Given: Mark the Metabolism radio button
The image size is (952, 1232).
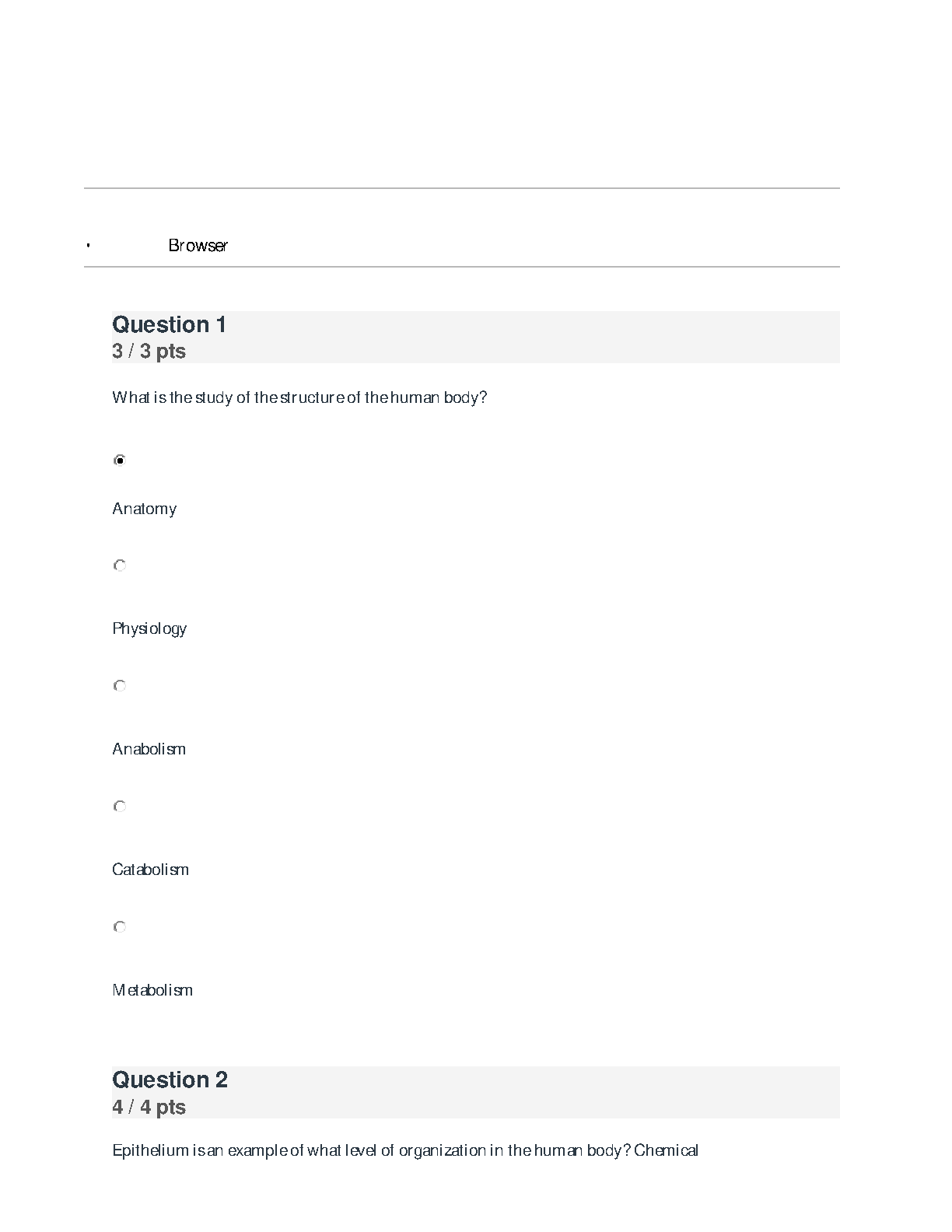Looking at the screenshot, I should [x=120, y=927].
